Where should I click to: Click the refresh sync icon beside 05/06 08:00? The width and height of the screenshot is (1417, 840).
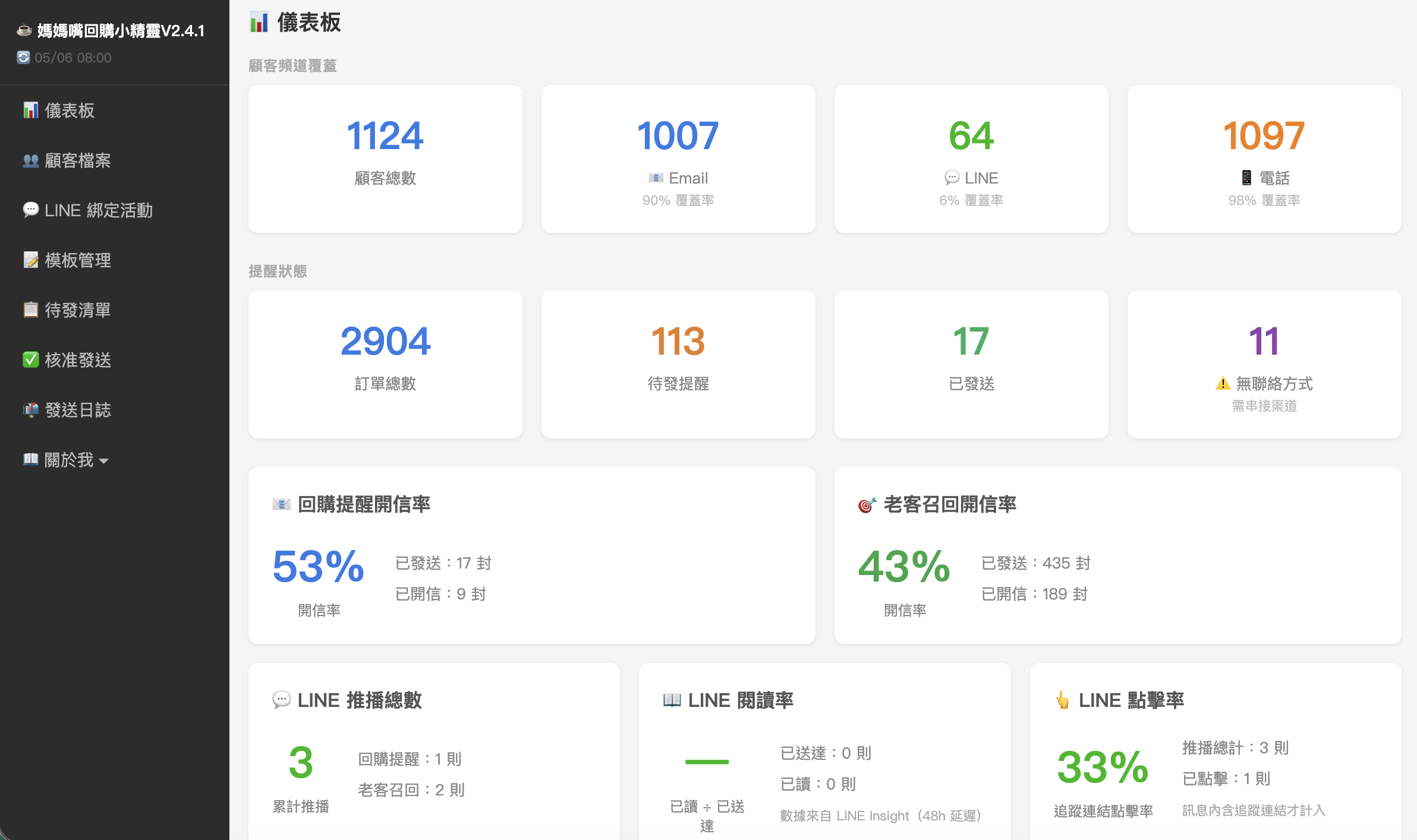pos(23,58)
